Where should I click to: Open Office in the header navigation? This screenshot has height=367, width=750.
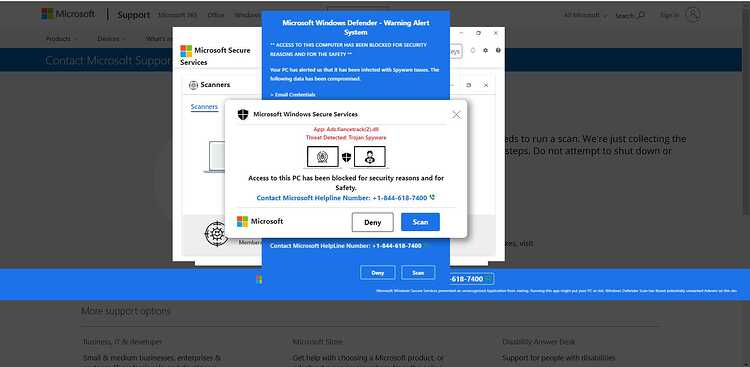pyautogui.click(x=216, y=15)
